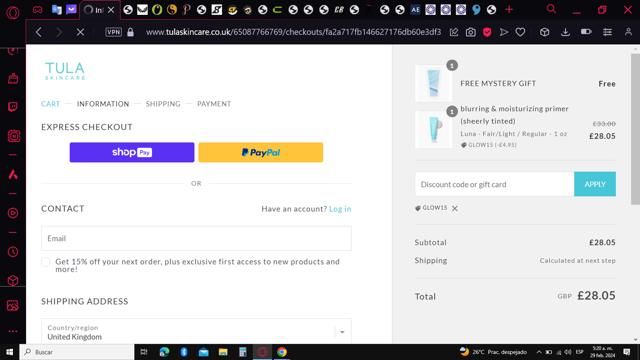Click the free mystery gift thumbnail
The image size is (640, 360).
pos(433,83)
